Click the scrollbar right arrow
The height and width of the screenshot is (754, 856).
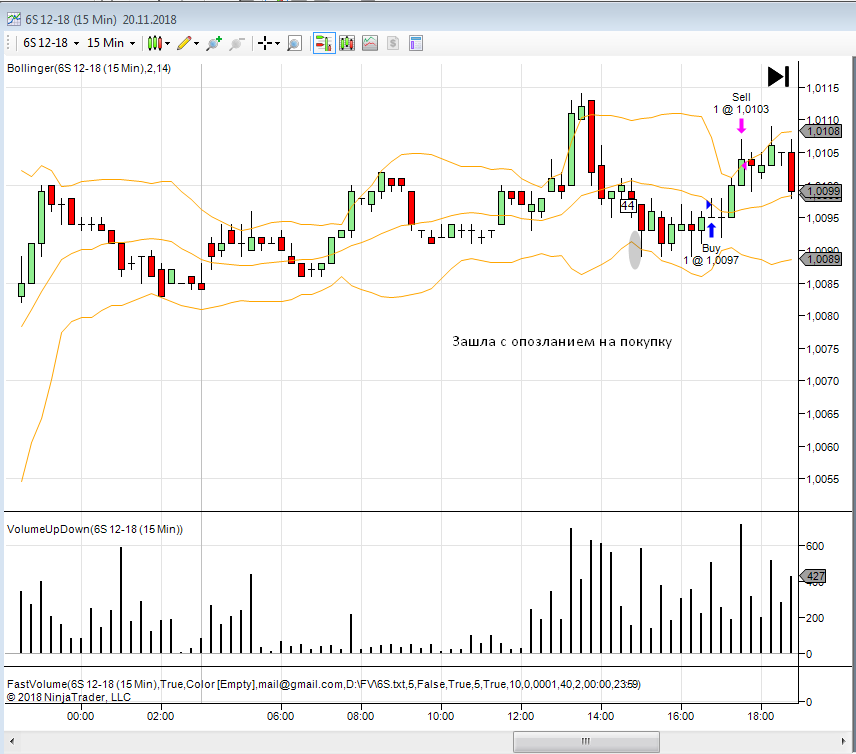point(843,741)
